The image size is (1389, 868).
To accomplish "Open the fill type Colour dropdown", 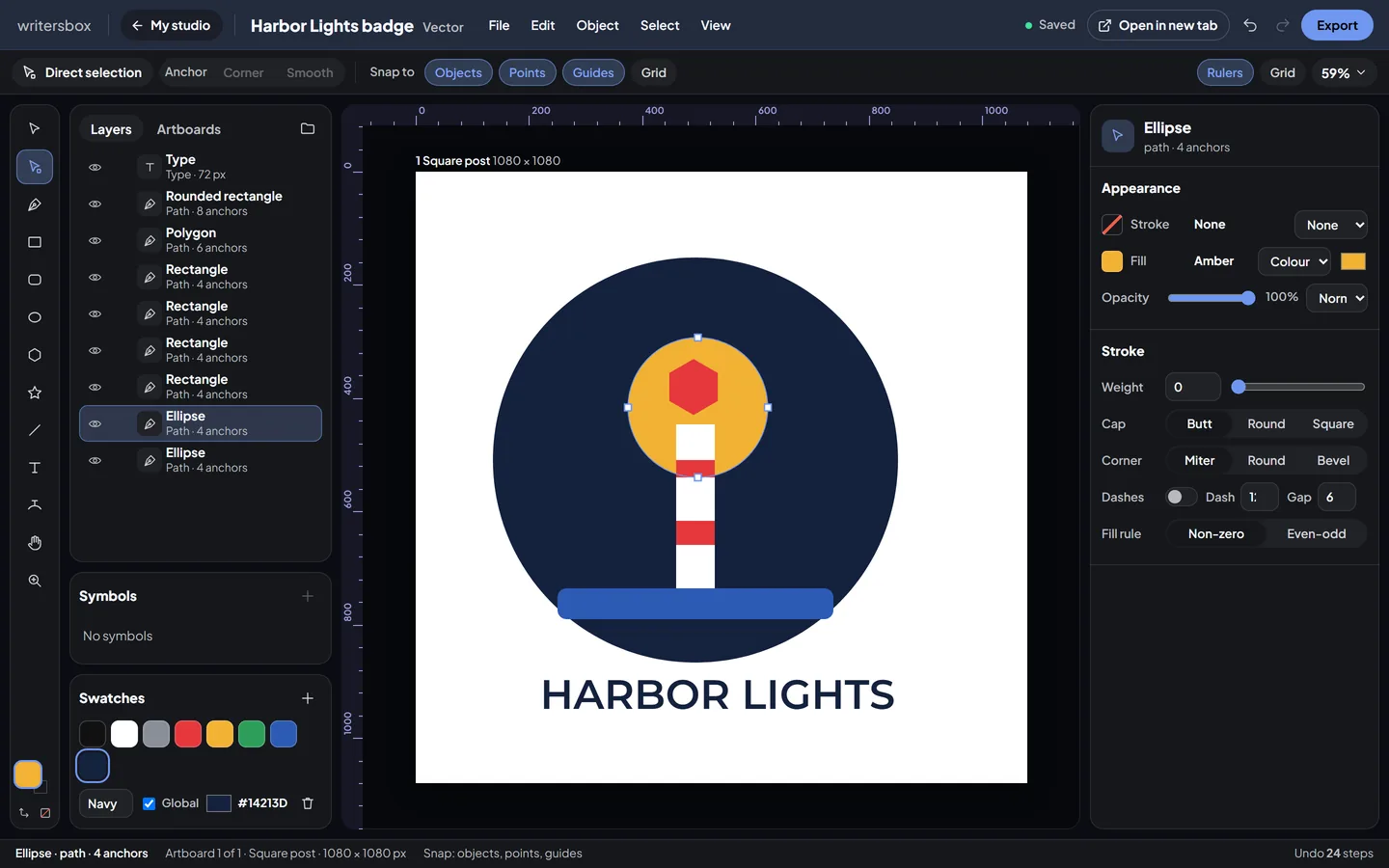I will (x=1294, y=261).
